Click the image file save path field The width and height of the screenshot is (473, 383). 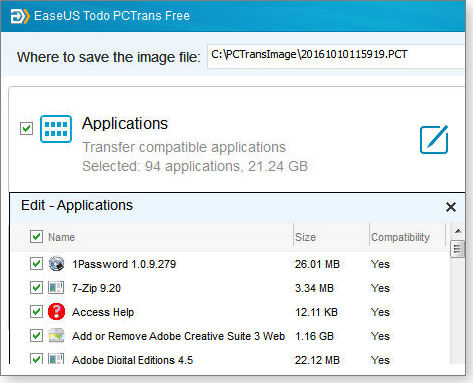tap(336, 56)
